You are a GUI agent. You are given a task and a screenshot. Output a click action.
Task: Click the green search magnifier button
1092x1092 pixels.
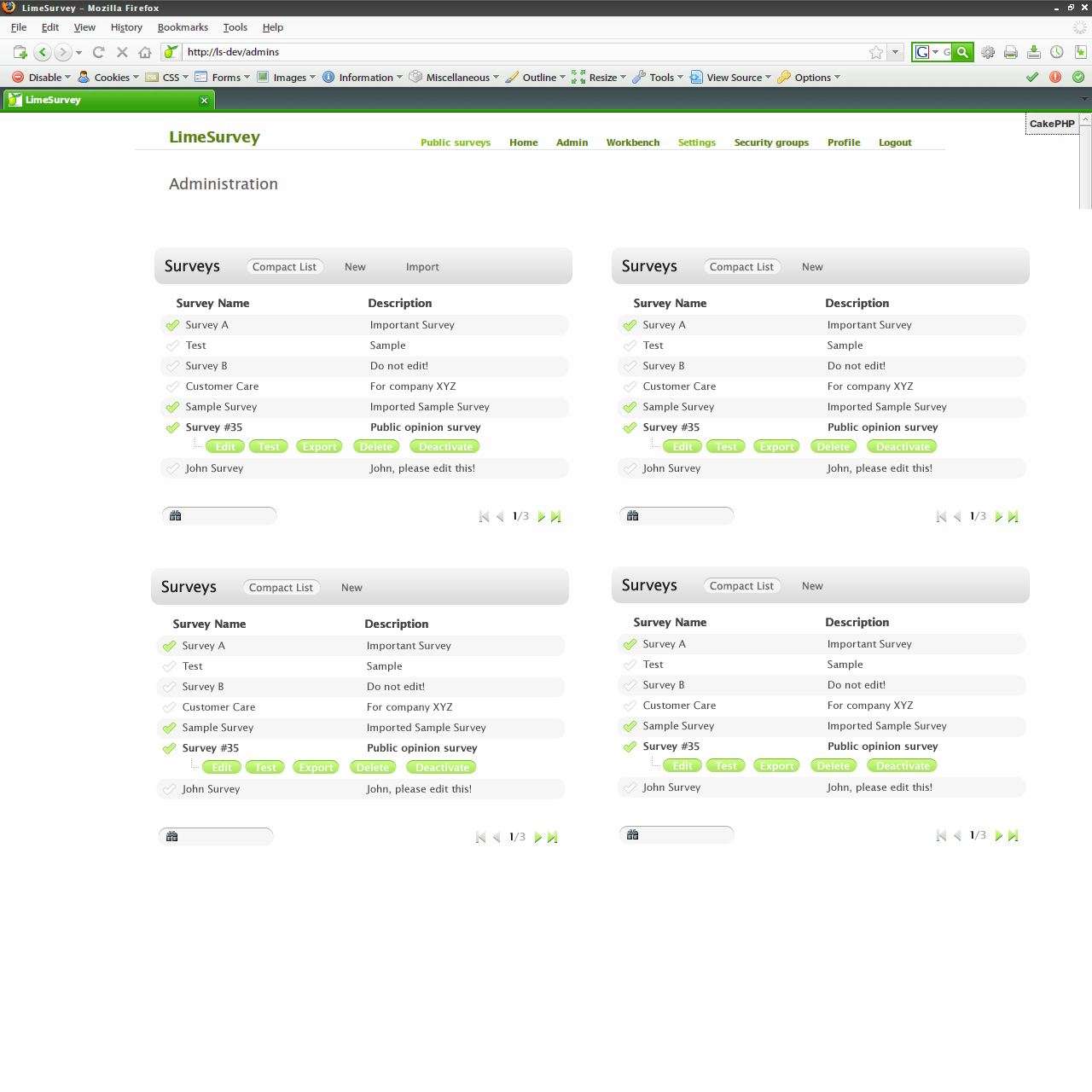coord(962,52)
